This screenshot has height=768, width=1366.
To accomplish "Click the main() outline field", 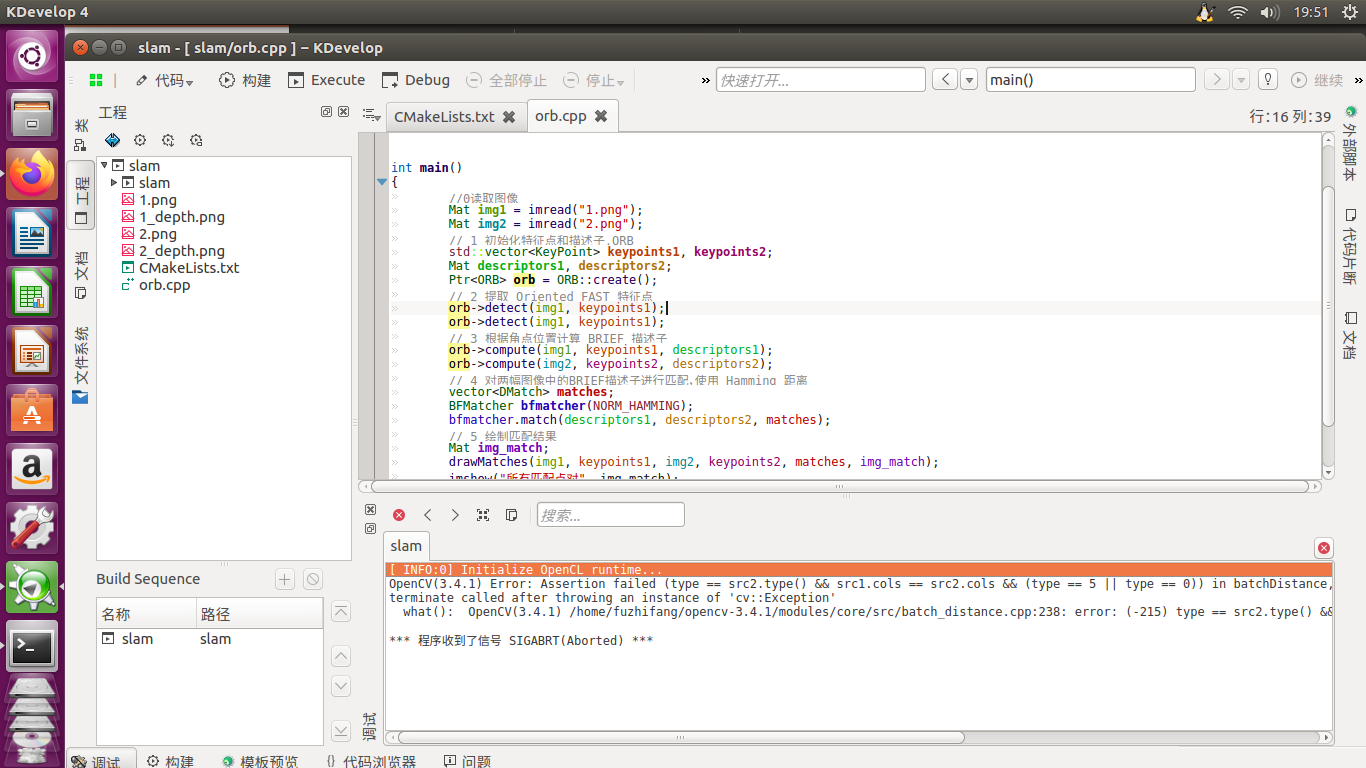I will [x=1090, y=80].
